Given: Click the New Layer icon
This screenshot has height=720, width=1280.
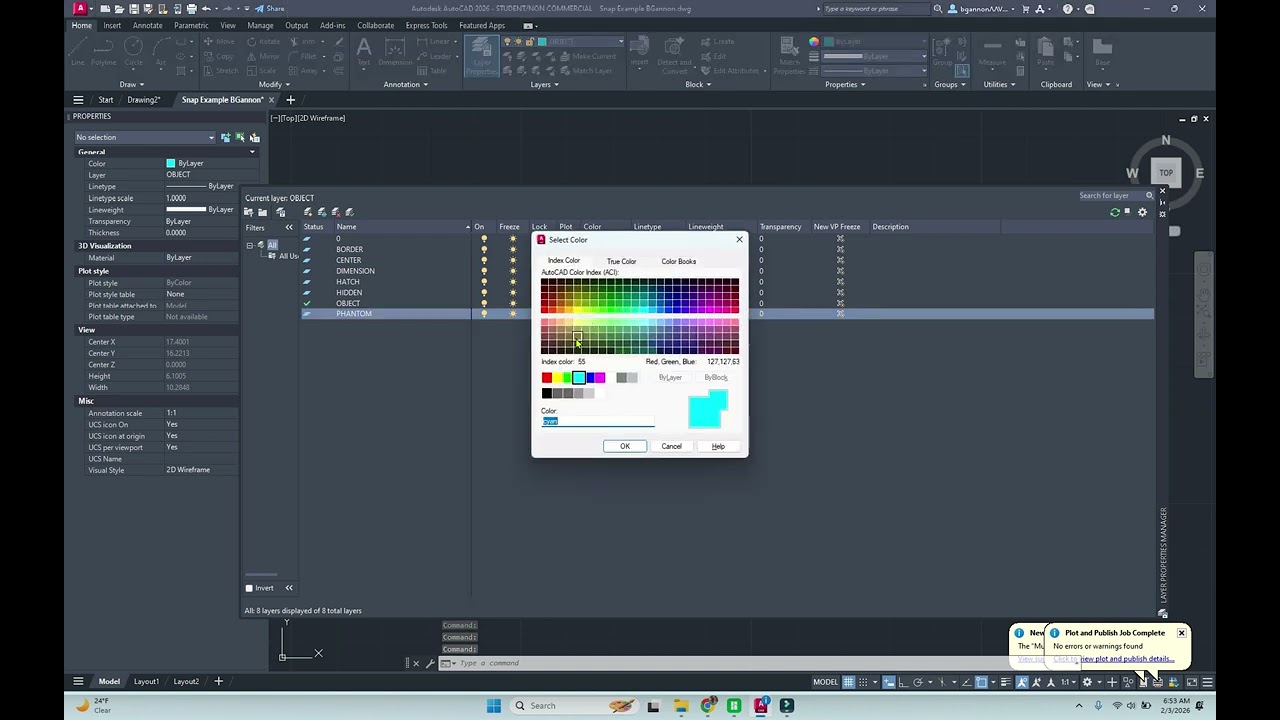Looking at the screenshot, I should [x=308, y=212].
